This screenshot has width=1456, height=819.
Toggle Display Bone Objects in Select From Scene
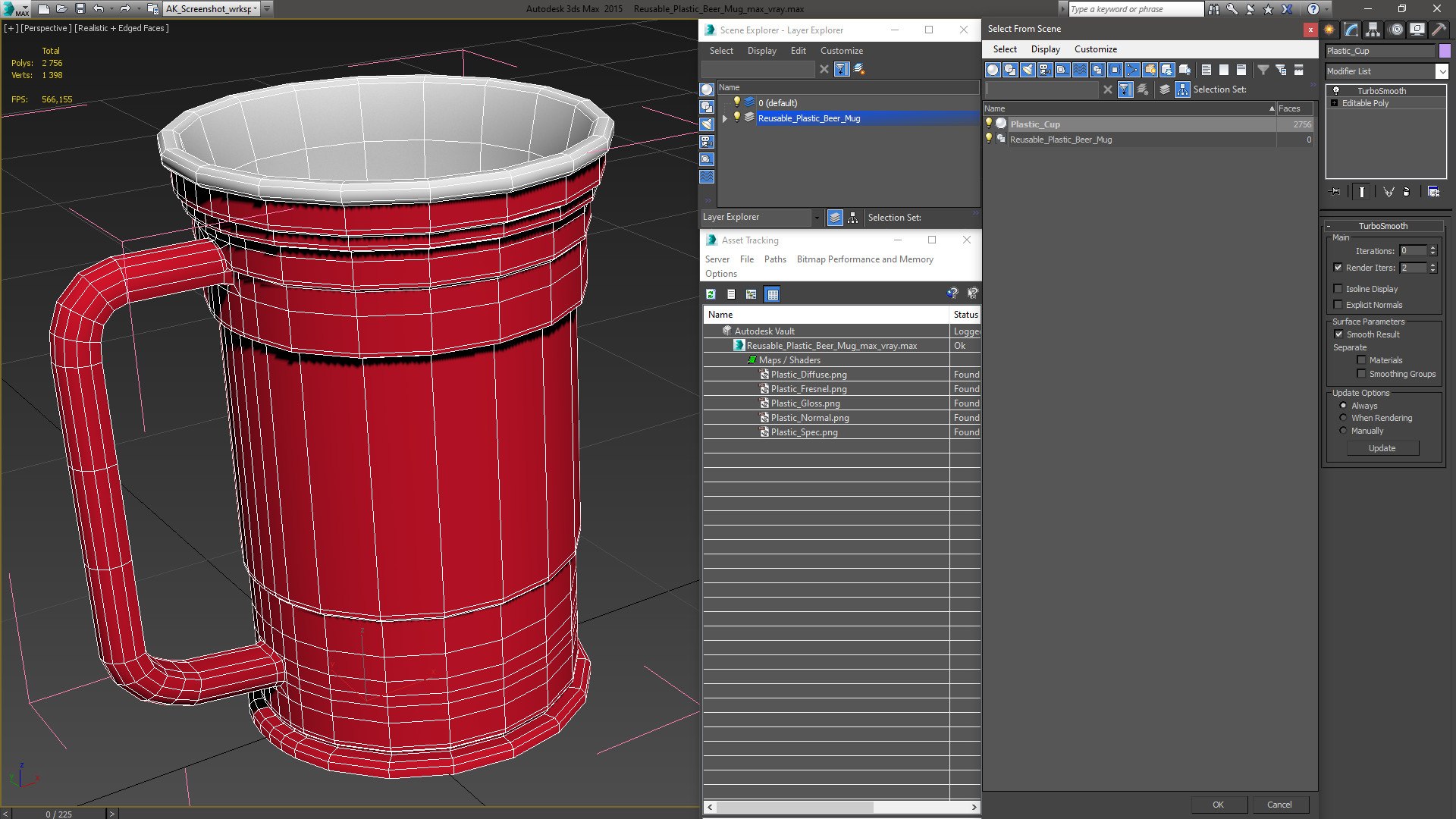[1132, 70]
